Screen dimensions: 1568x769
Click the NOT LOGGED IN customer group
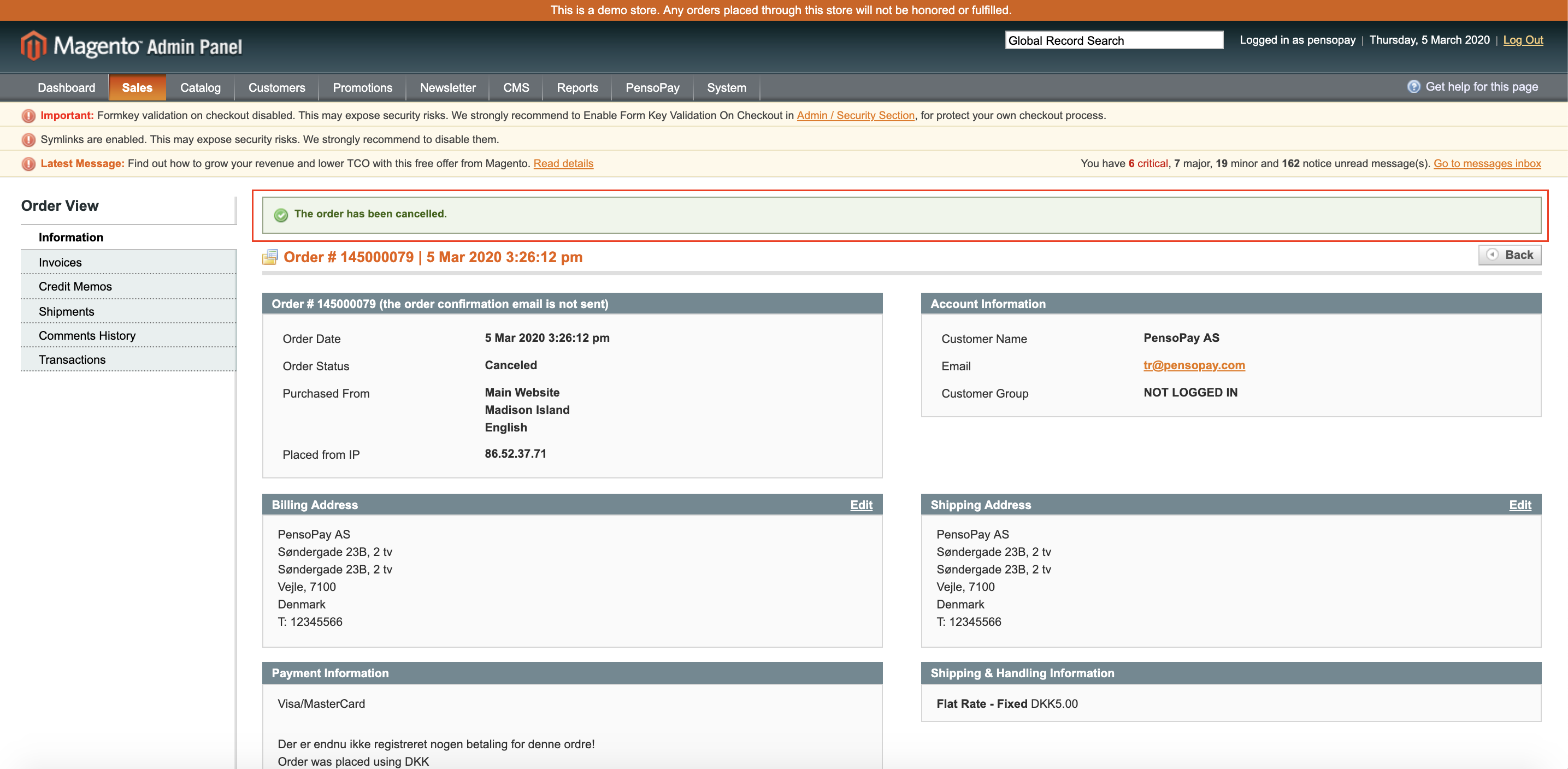[x=1190, y=392]
